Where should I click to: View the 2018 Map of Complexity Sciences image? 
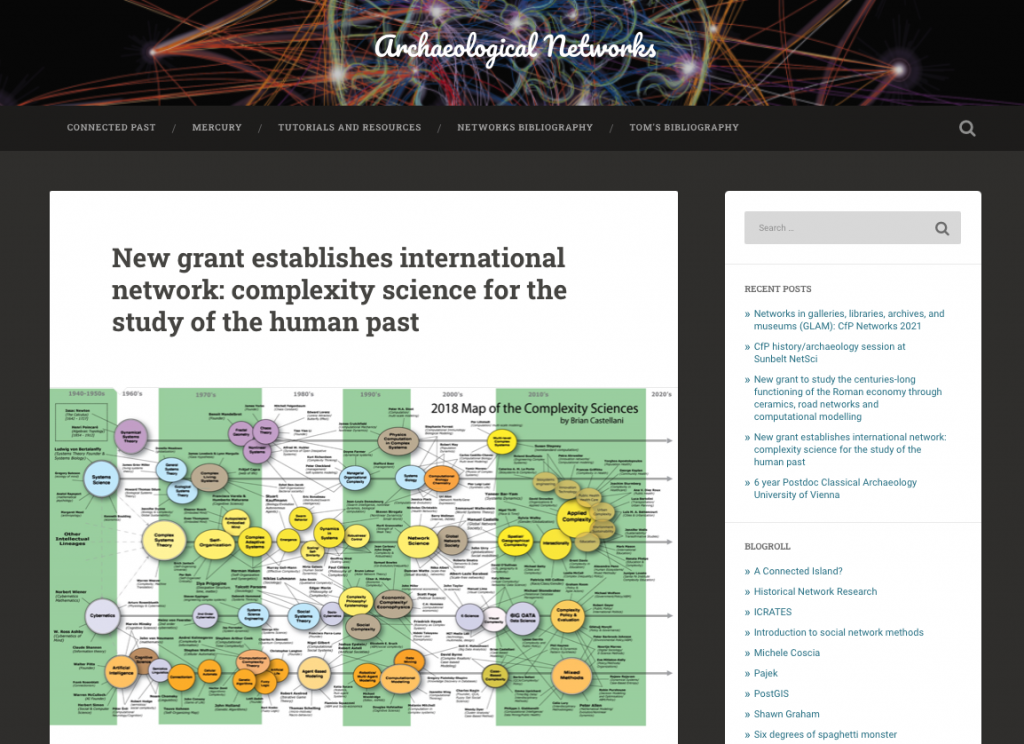tap(364, 557)
